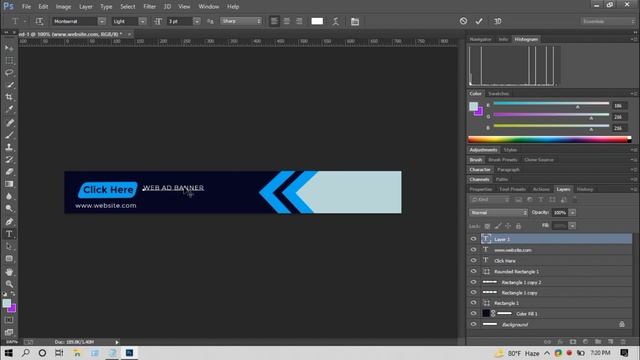Switch to the Swatches tab
This screenshot has width=640, height=360.
pos(498,93)
